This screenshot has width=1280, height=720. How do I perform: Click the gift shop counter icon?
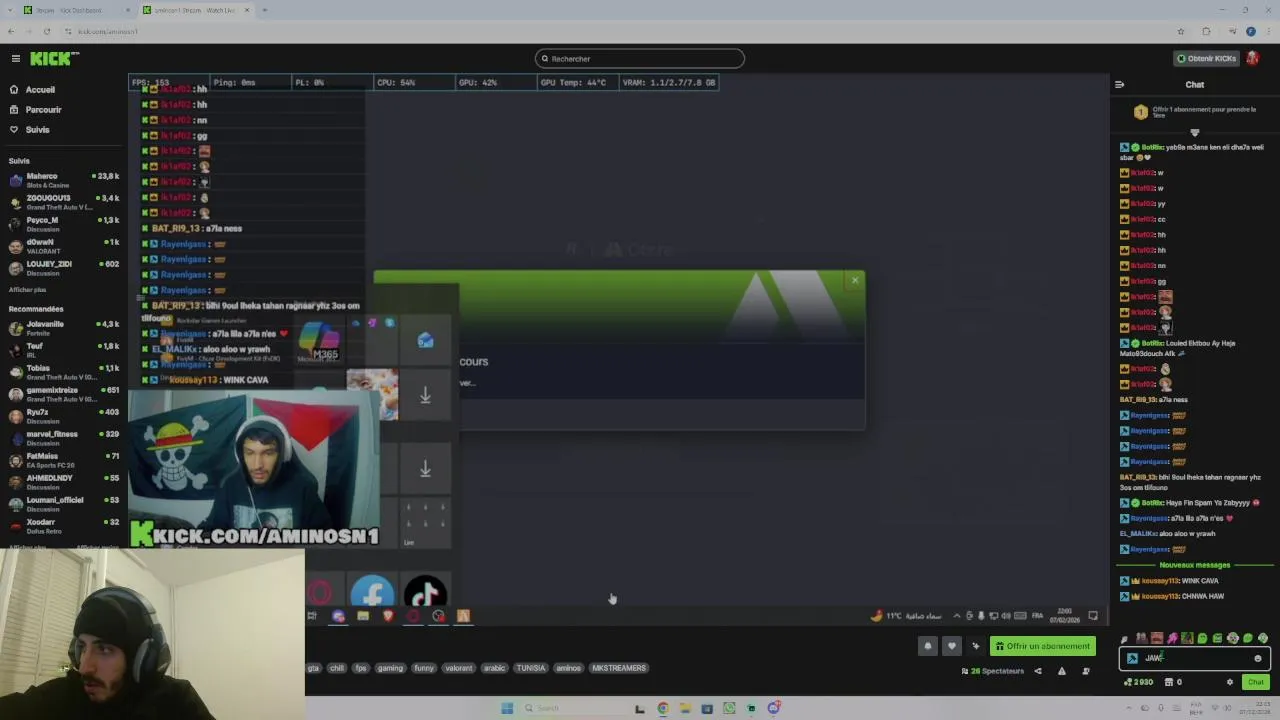[x=1173, y=682]
